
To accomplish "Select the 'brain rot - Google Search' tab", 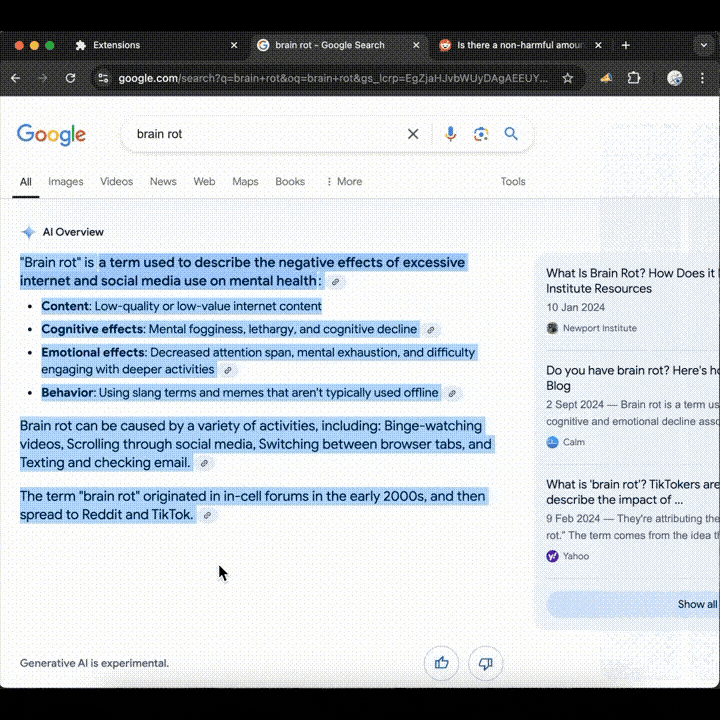I will (339, 45).
